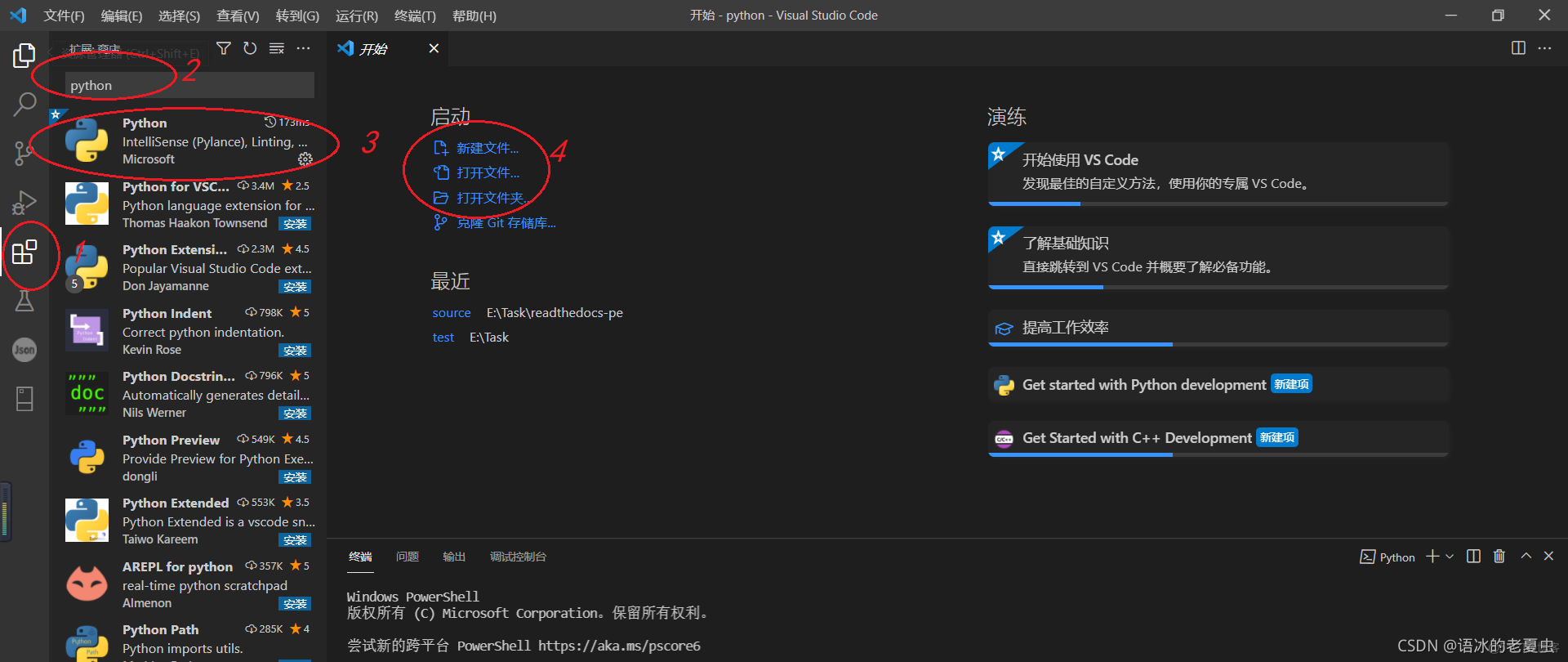Split the terminal panel

point(1473,557)
